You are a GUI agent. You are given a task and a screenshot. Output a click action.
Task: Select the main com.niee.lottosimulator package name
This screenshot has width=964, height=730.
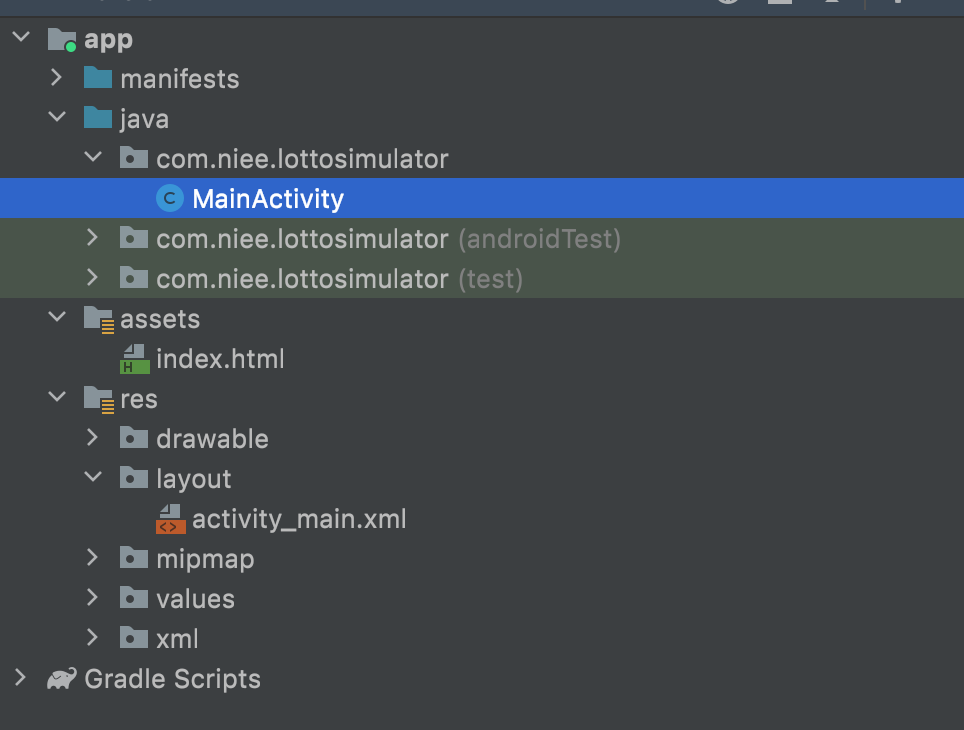[302, 159]
